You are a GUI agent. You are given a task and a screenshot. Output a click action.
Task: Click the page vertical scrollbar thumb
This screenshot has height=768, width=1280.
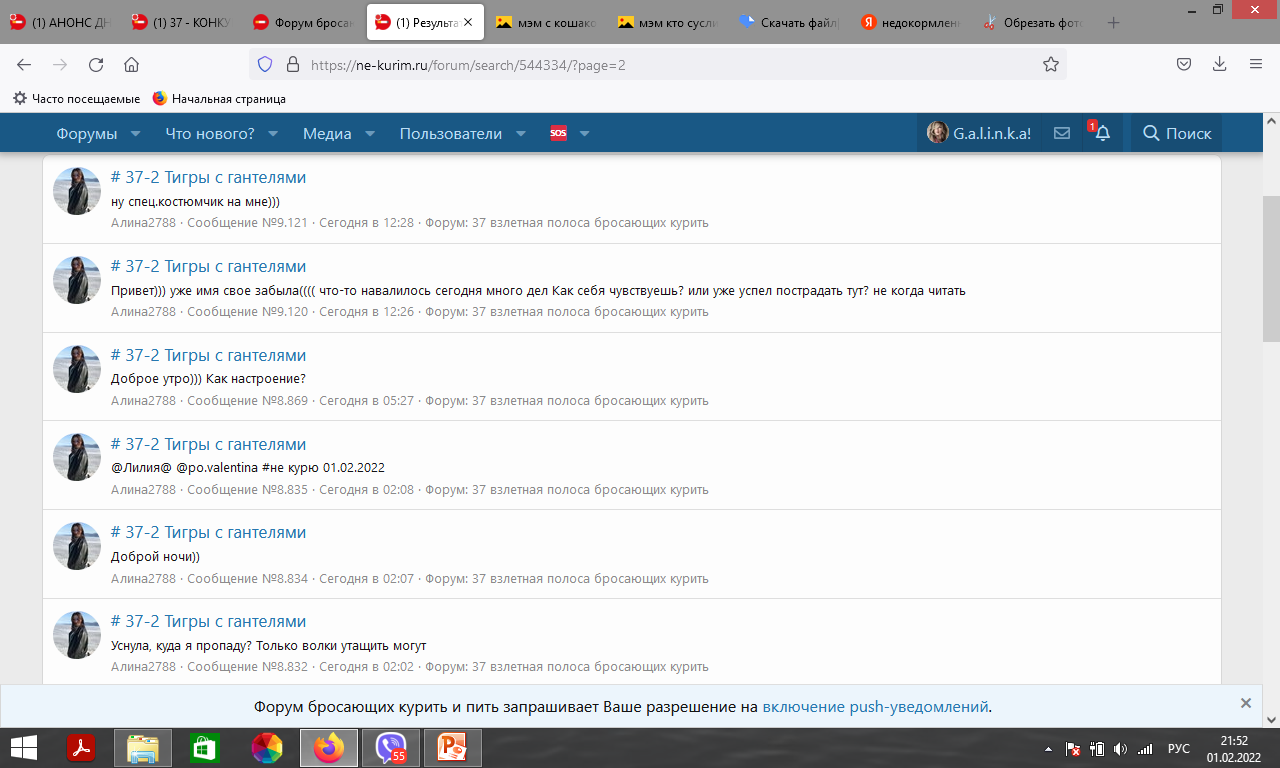click(x=1271, y=269)
